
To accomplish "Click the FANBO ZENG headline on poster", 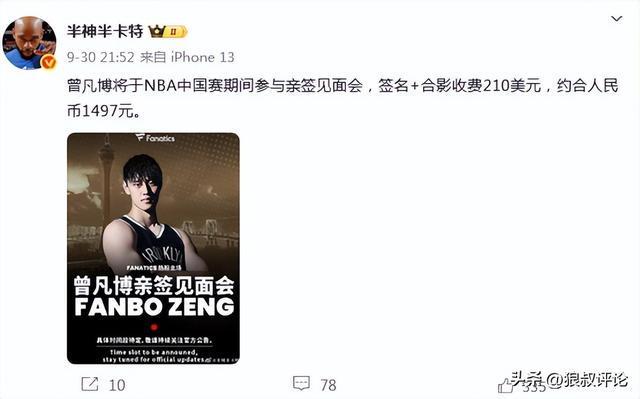I will point(154,307).
